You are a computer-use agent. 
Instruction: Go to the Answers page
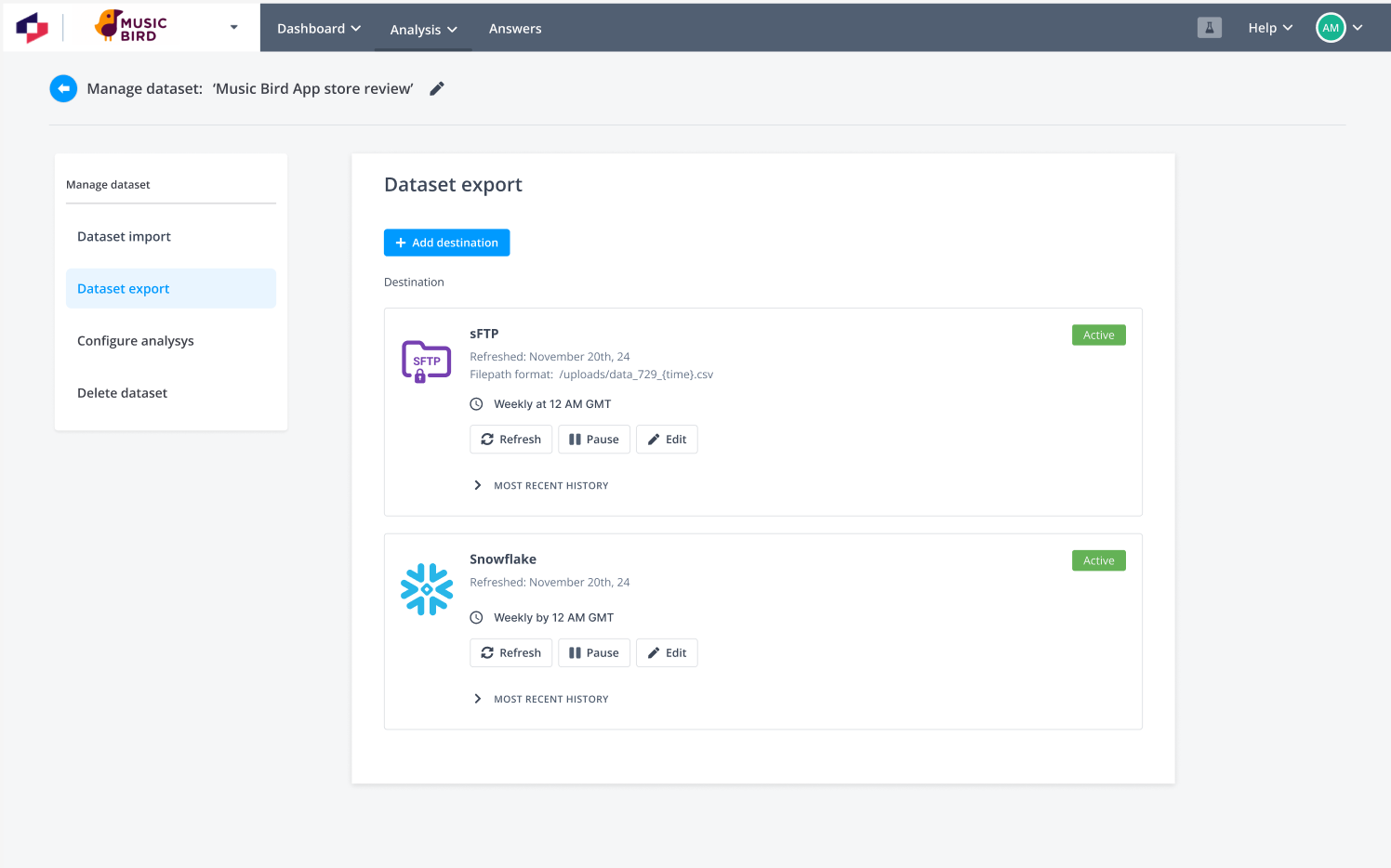[x=515, y=29]
